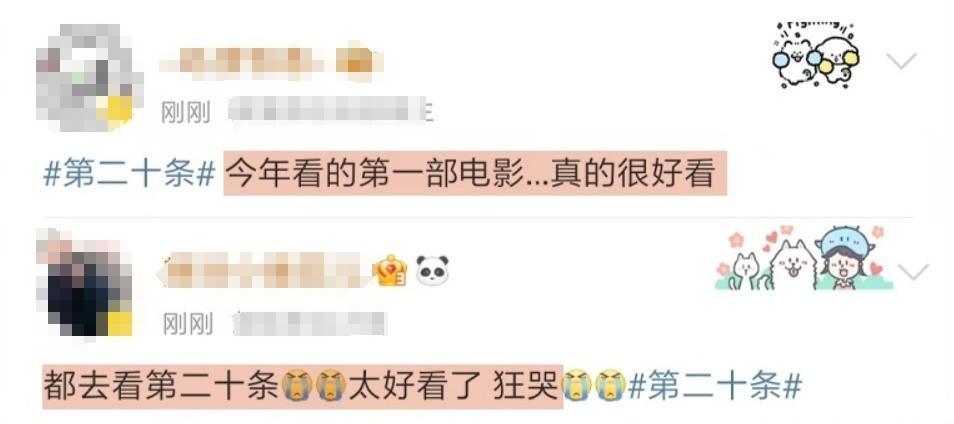The image size is (954, 424).
Task: Click the first post's 刚刚 timestamp
Action: point(186,113)
